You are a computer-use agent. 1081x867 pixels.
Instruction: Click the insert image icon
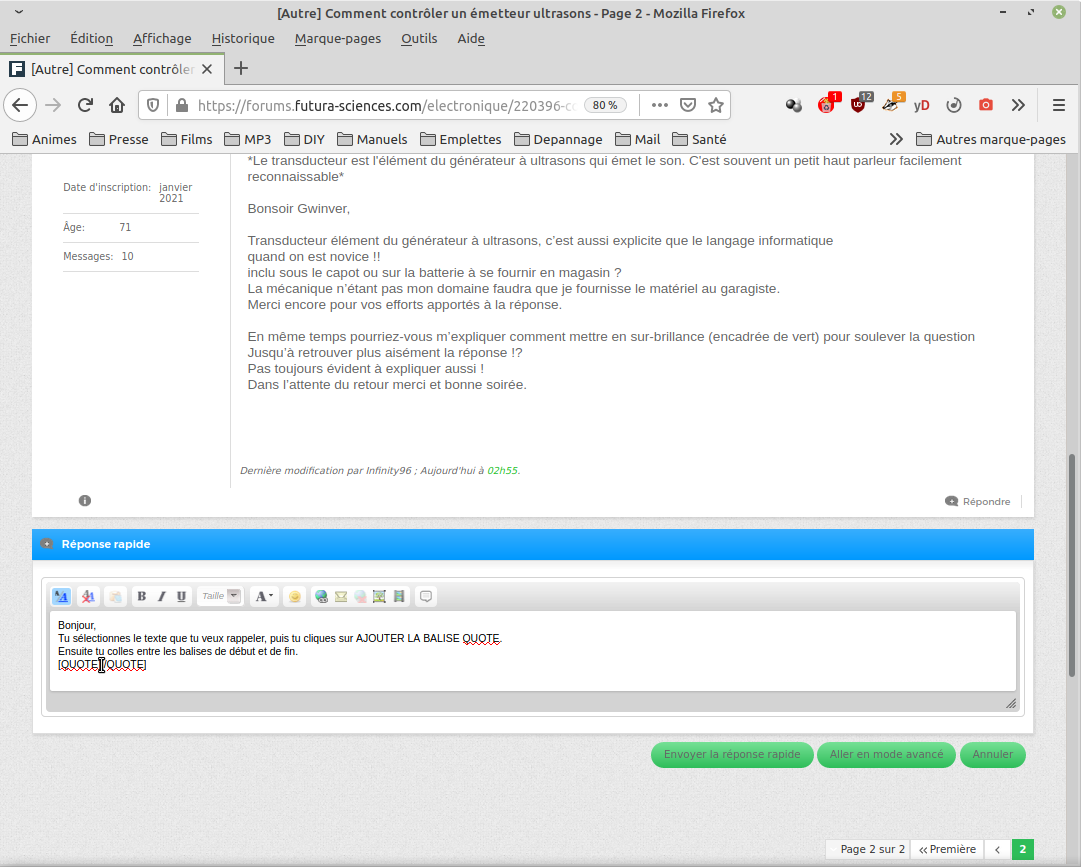click(x=379, y=596)
